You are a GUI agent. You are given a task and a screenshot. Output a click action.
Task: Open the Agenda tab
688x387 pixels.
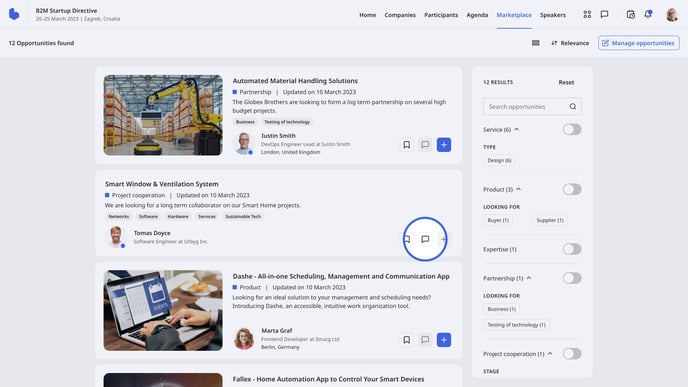pos(477,15)
